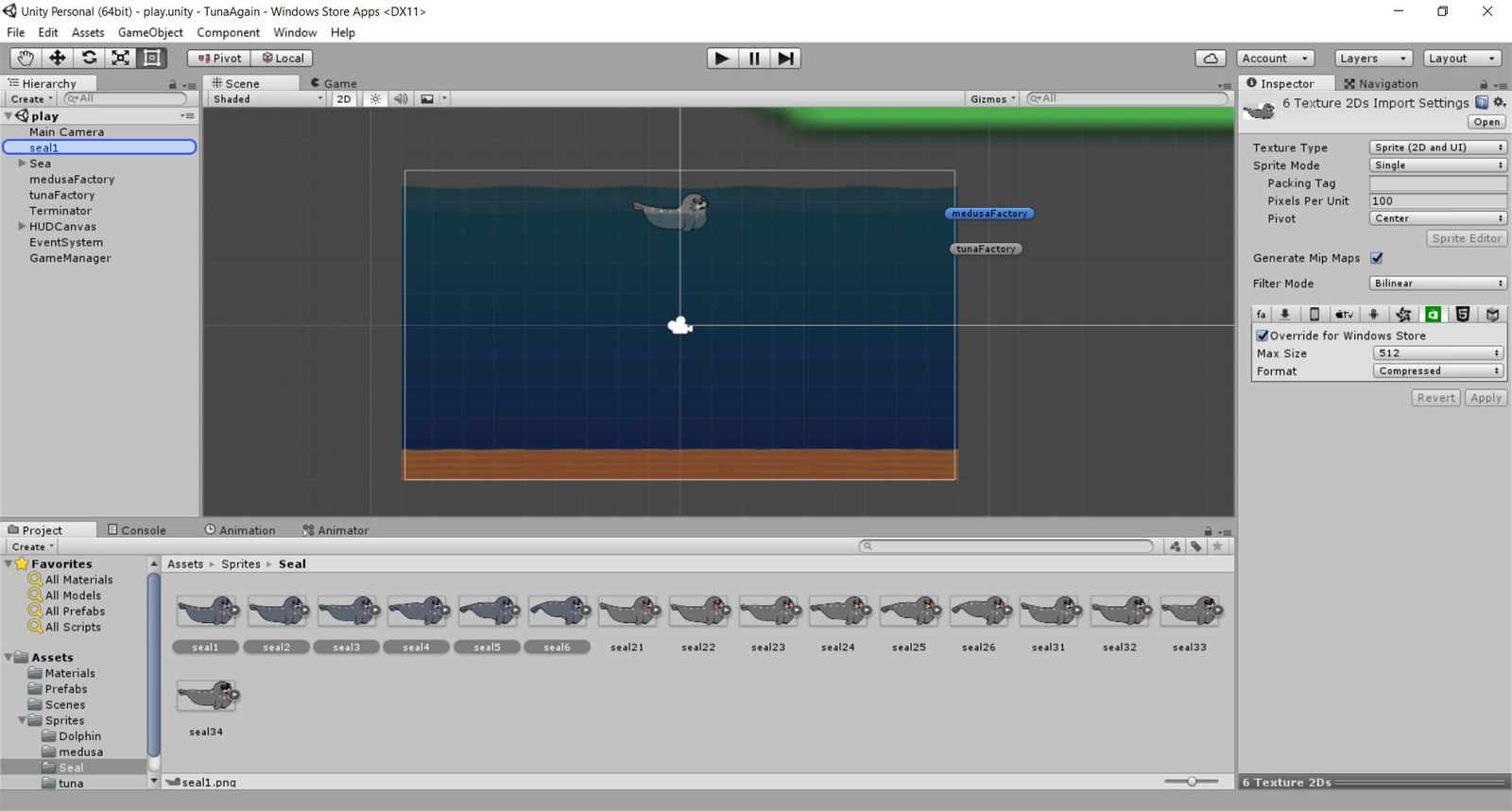Click the Apply button
1512x811 pixels.
1486,398
